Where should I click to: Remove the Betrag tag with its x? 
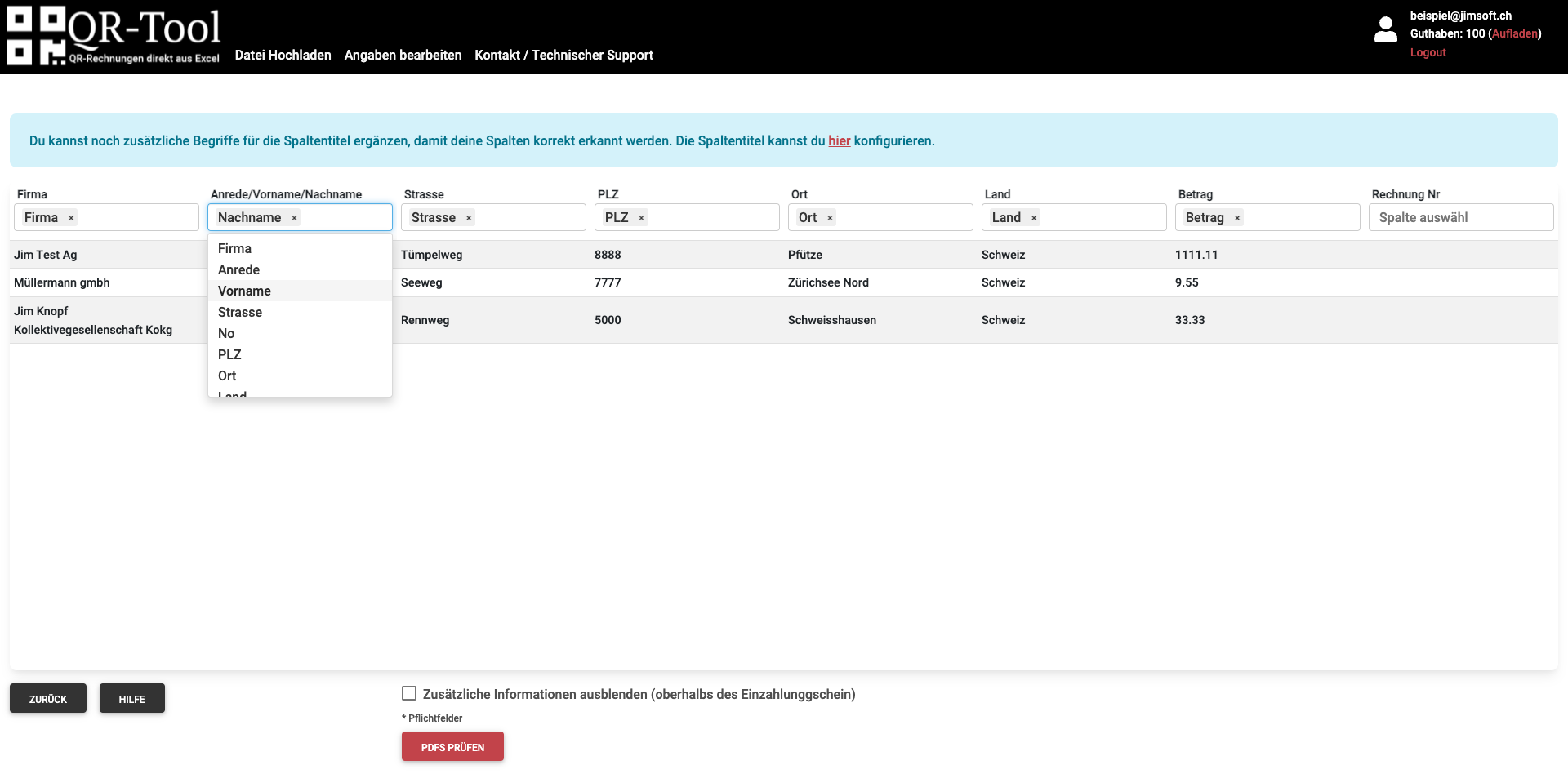point(1237,218)
